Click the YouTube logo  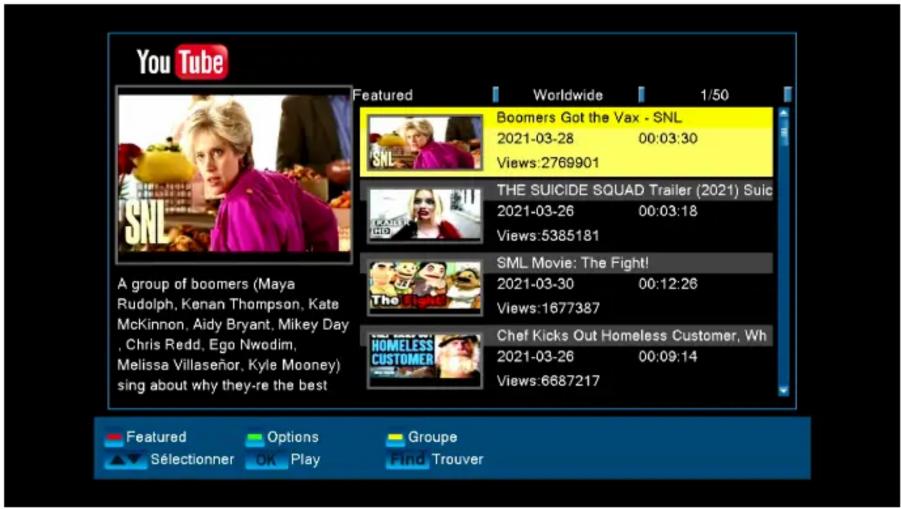coord(182,62)
